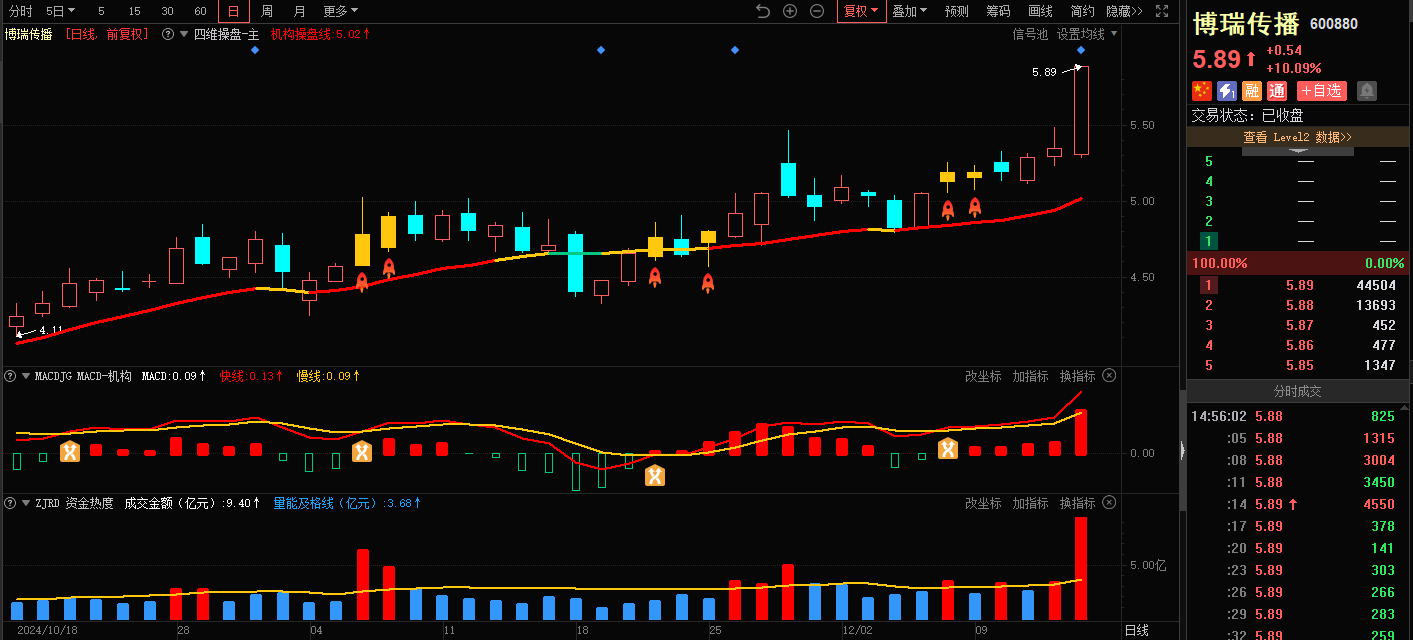Click 改坐标 in the MACD panel

point(983,376)
